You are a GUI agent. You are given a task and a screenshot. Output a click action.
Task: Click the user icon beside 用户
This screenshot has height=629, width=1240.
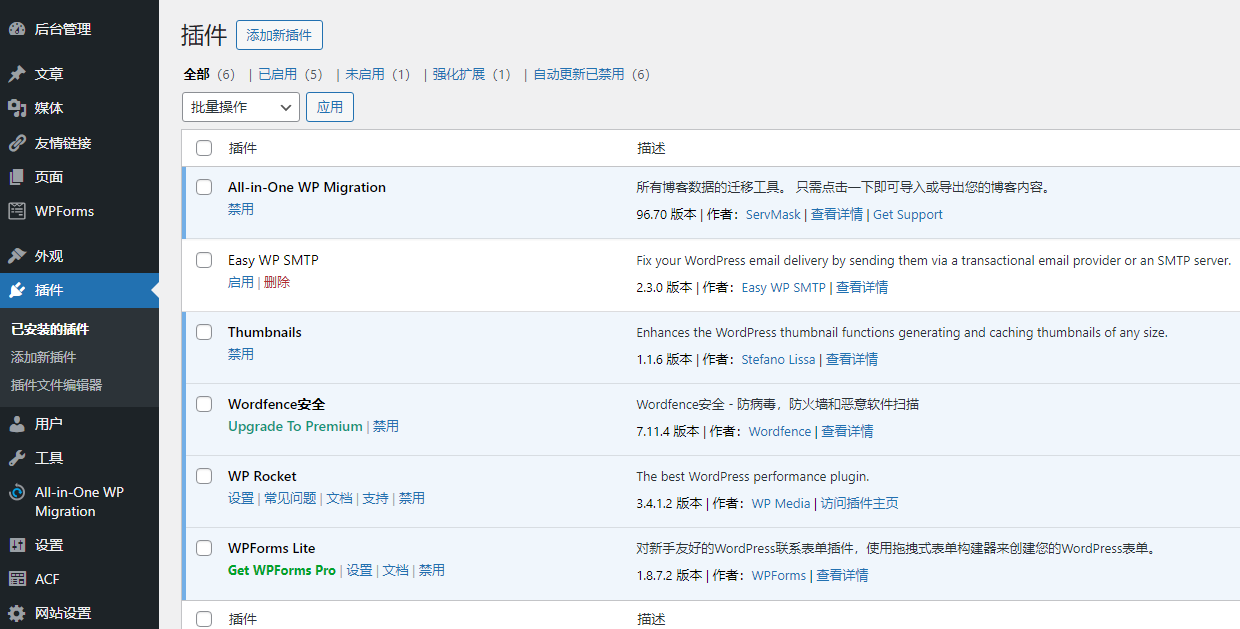click(x=17, y=424)
